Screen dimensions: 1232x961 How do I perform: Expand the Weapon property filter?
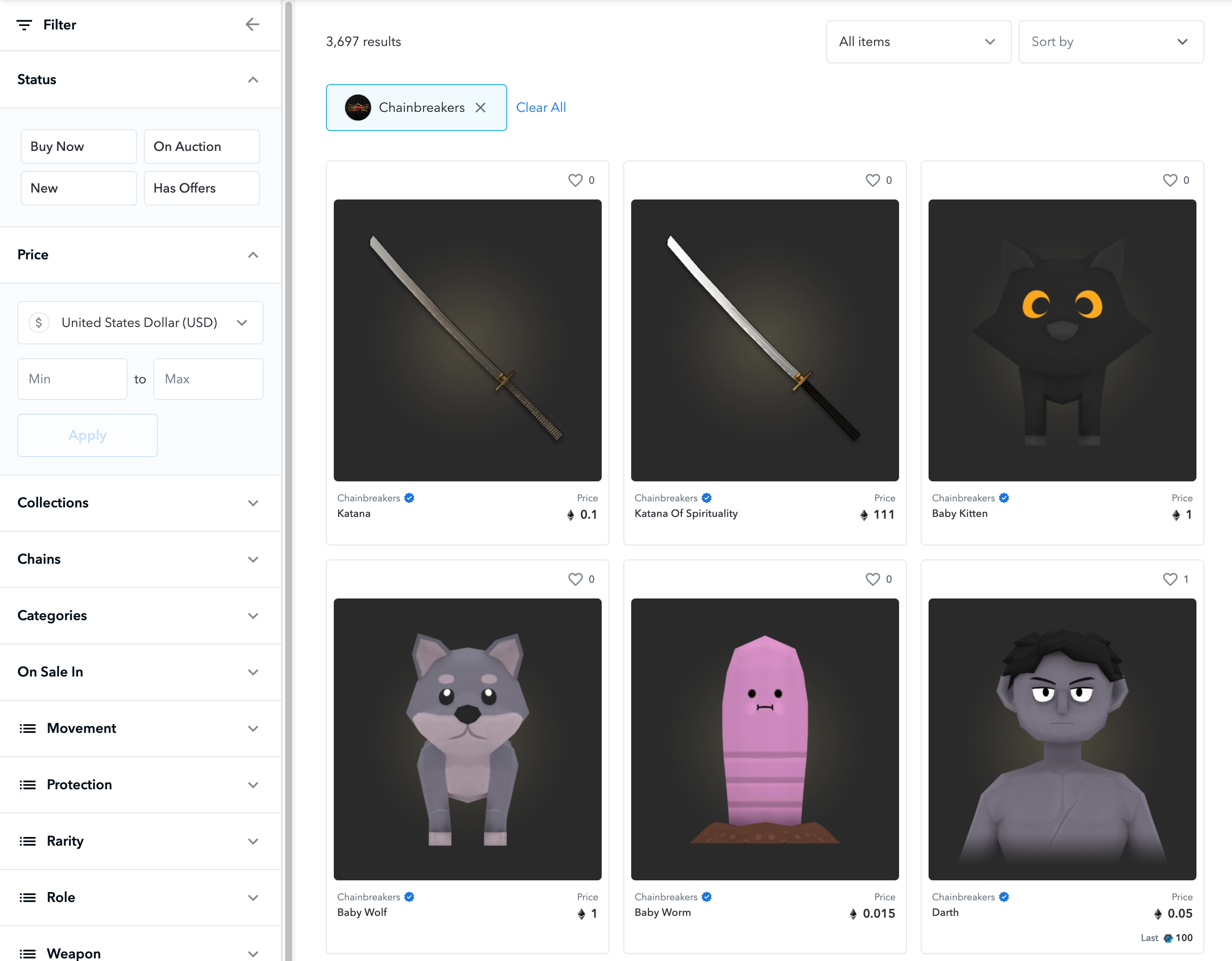coord(140,944)
